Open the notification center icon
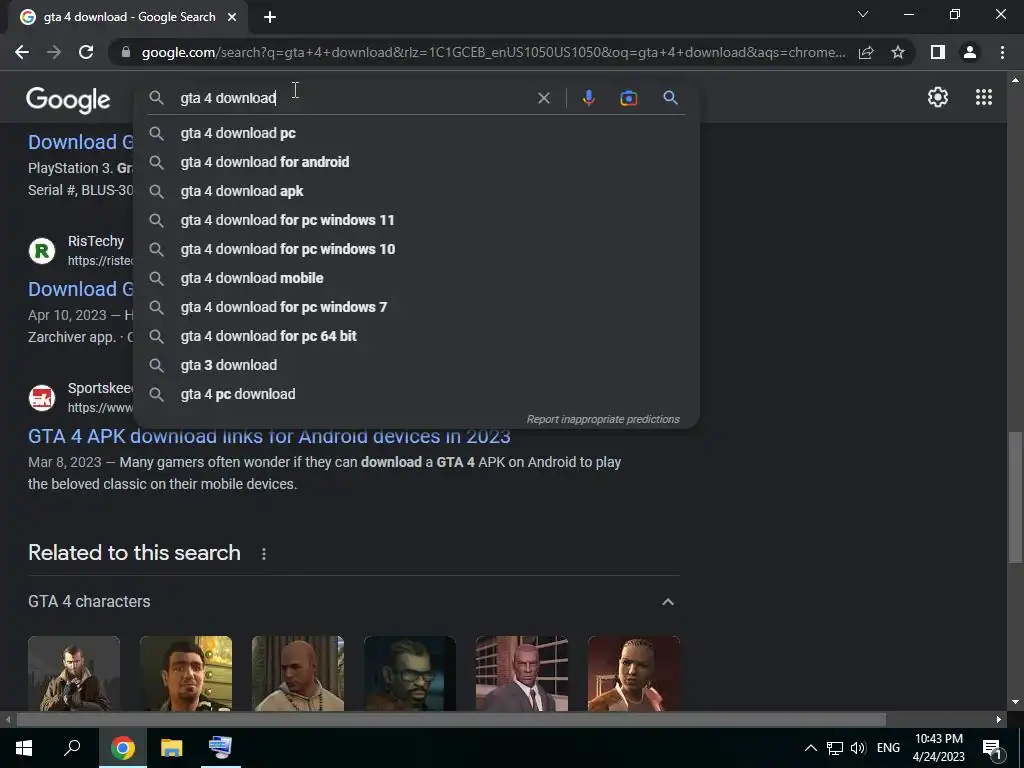 pyautogui.click(x=992, y=748)
